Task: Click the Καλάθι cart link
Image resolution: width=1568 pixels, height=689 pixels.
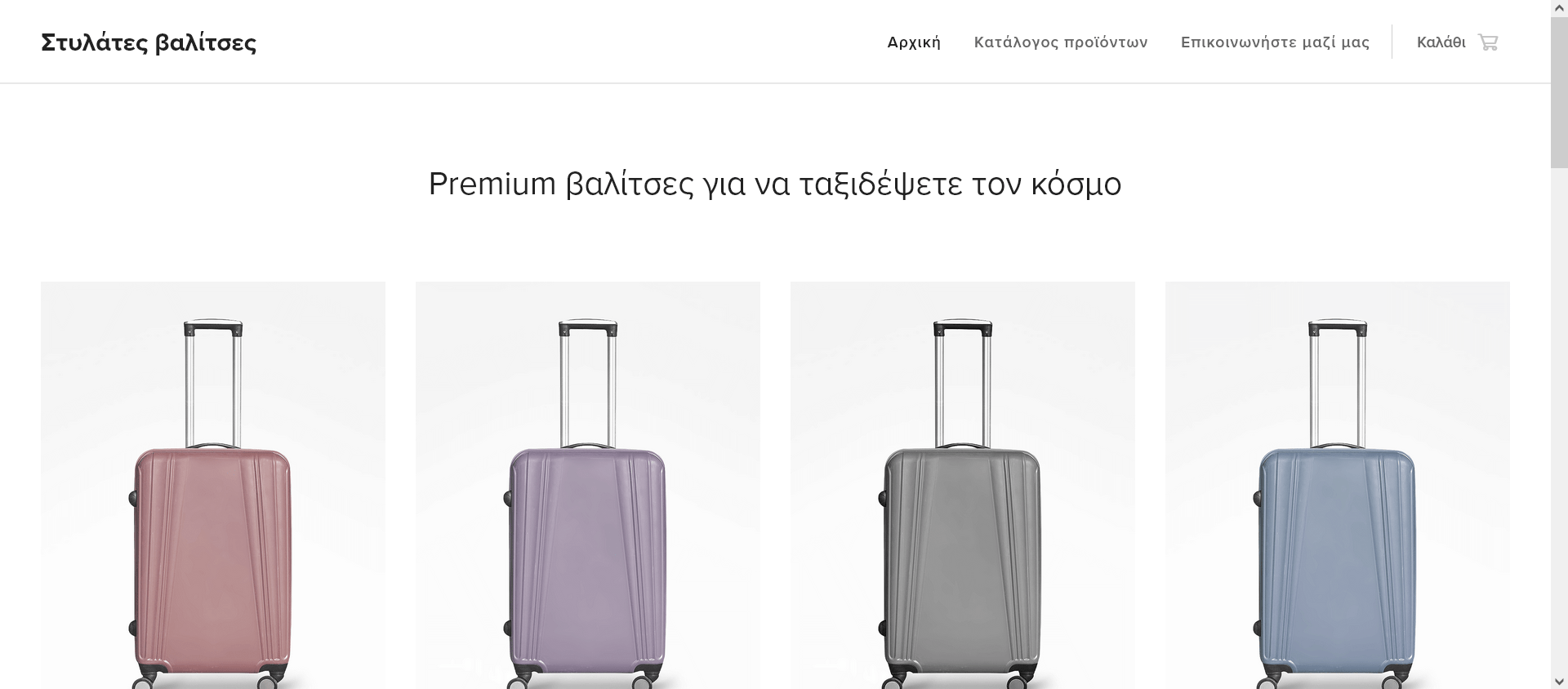Action: (x=1441, y=42)
